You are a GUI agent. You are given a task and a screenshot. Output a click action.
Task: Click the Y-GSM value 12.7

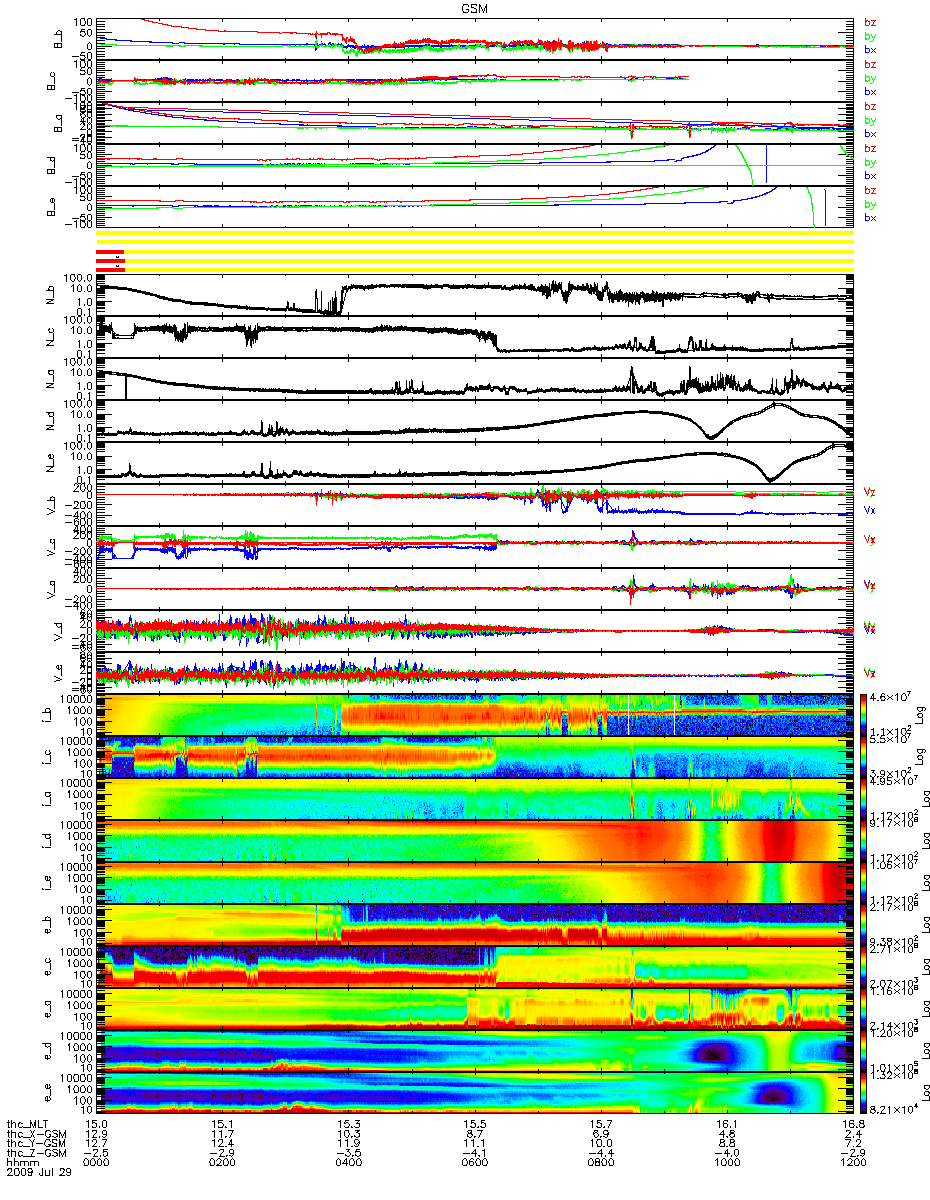[x=96, y=1144]
